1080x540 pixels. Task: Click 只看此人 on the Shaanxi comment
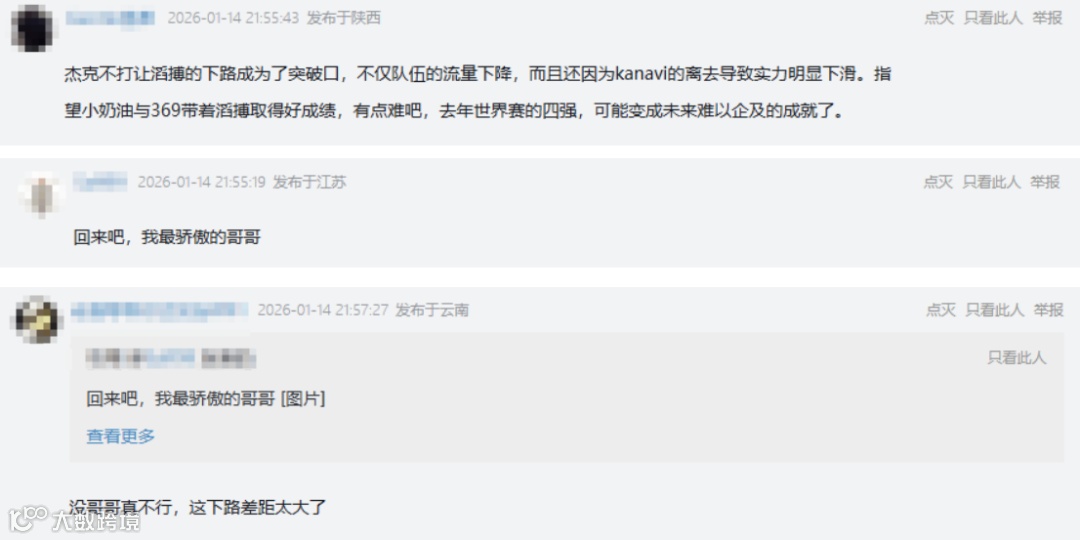993,18
